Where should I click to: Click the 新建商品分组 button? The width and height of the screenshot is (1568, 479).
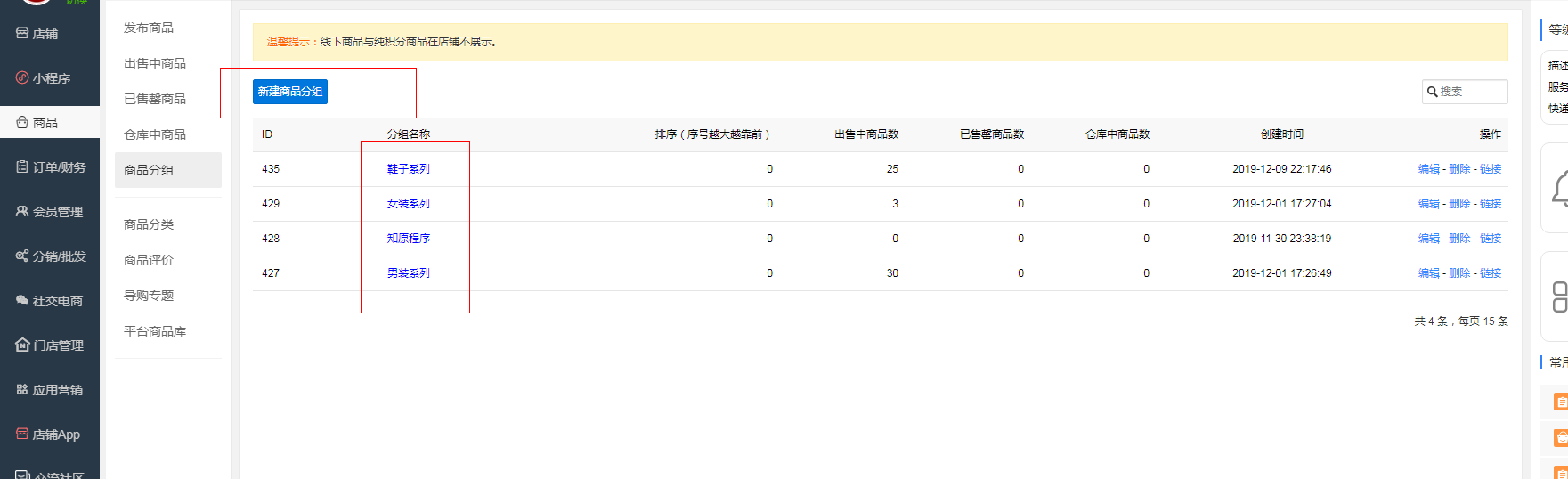click(290, 92)
